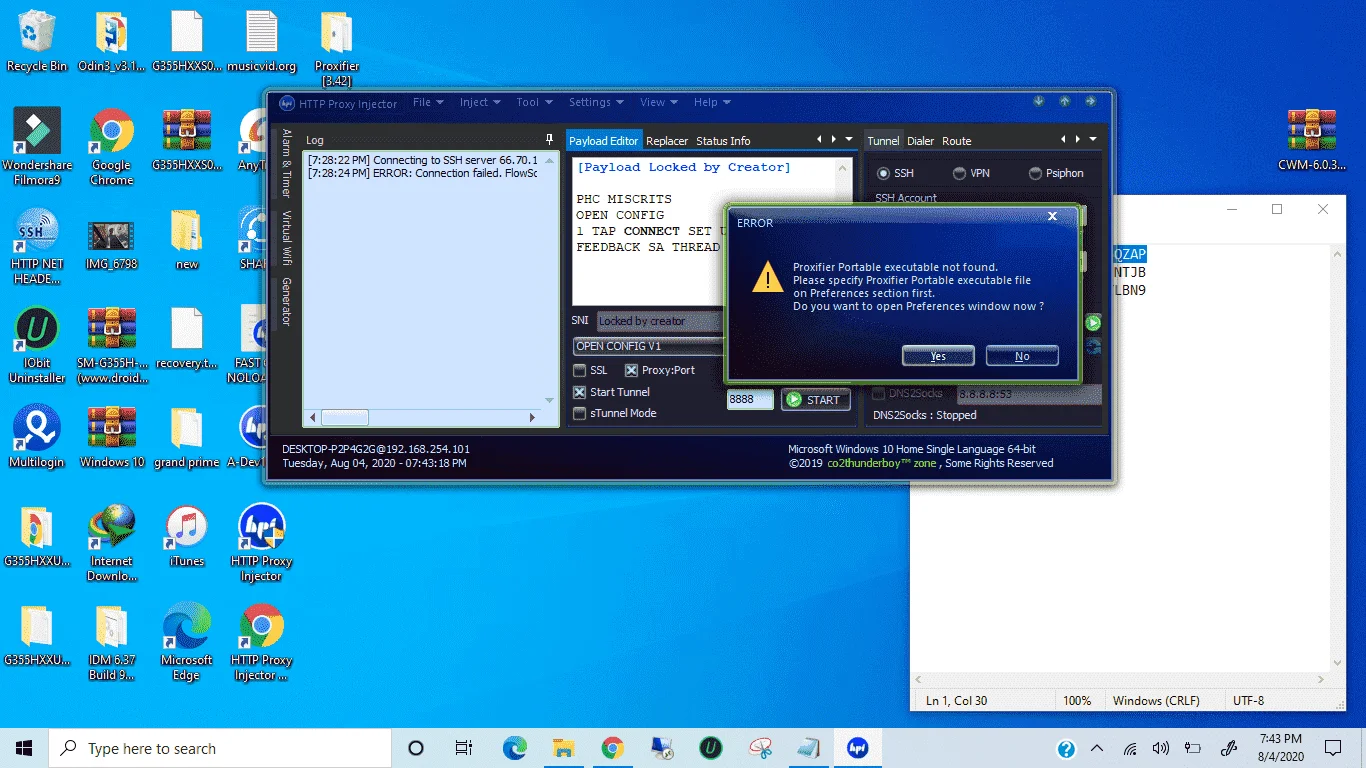Toggle the Start Tunnel checkbox
The image size is (1366, 768).
579,392
